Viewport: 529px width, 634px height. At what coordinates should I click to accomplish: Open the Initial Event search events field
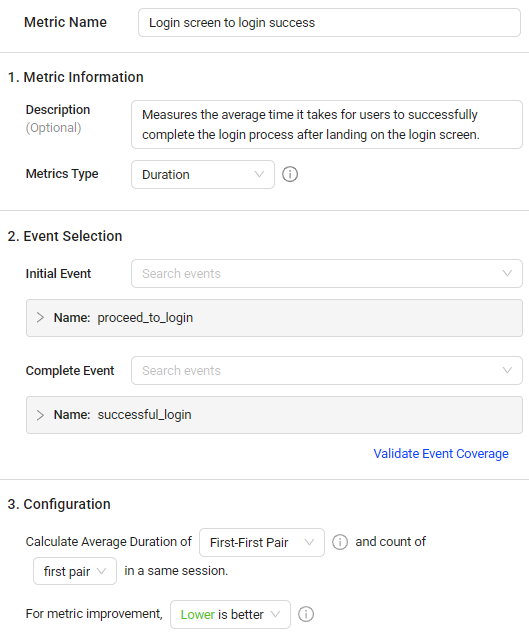(x=327, y=273)
